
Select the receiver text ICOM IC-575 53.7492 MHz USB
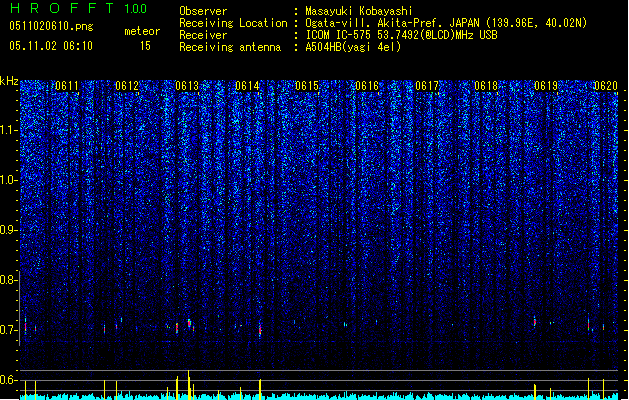(402, 35)
